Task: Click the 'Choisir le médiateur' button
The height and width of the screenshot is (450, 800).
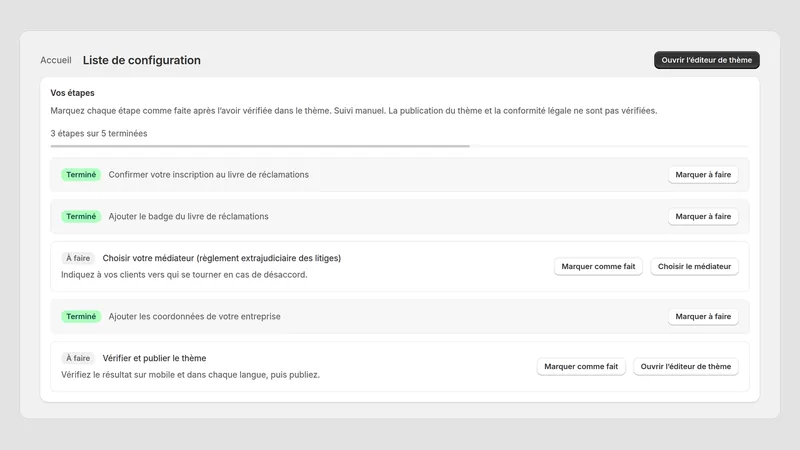Action: pyautogui.click(x=694, y=266)
